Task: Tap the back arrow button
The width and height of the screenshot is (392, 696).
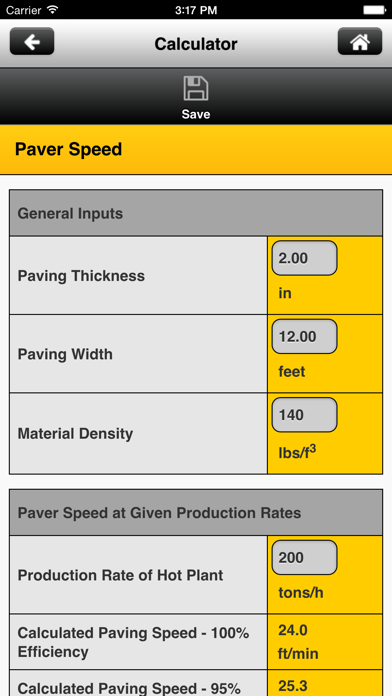Action: click(32, 41)
